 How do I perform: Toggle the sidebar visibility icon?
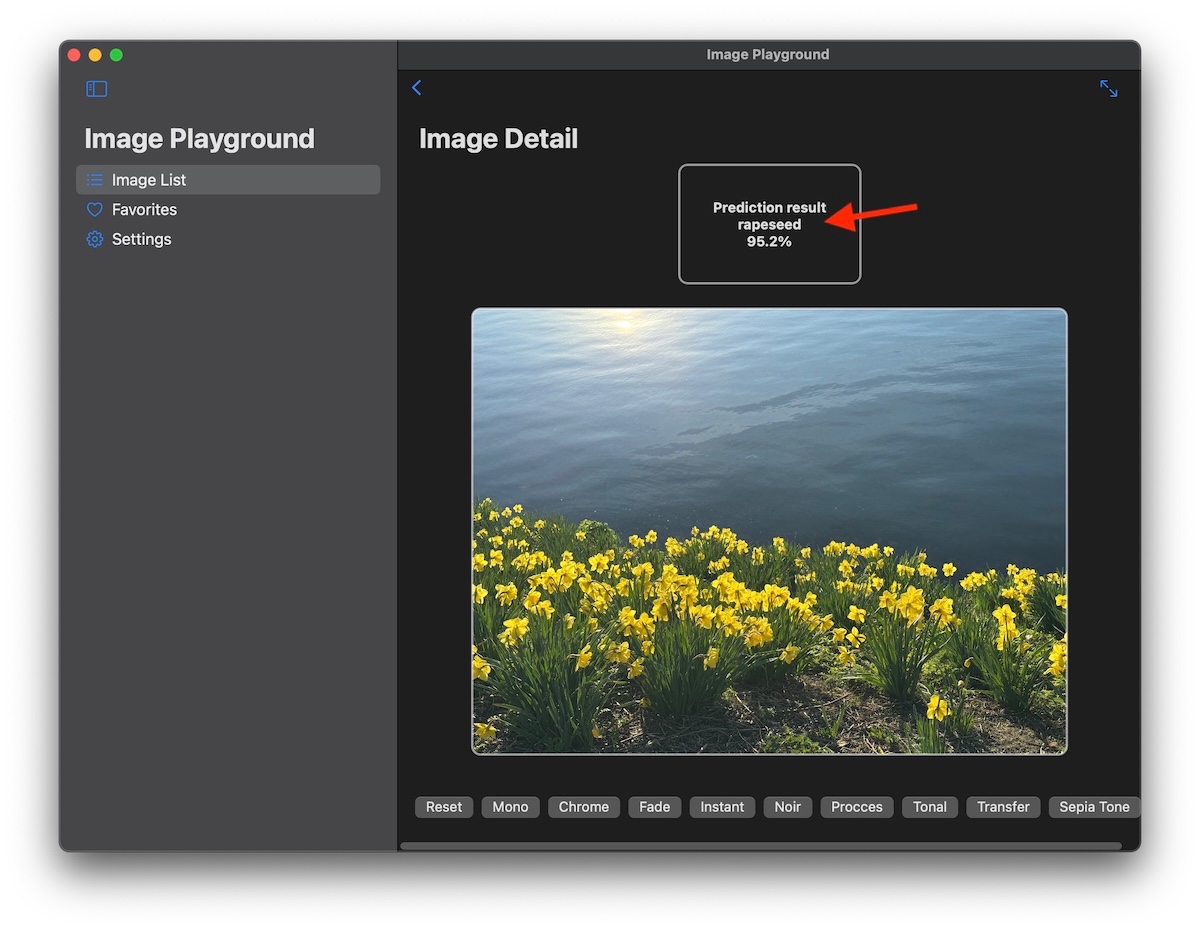(97, 89)
